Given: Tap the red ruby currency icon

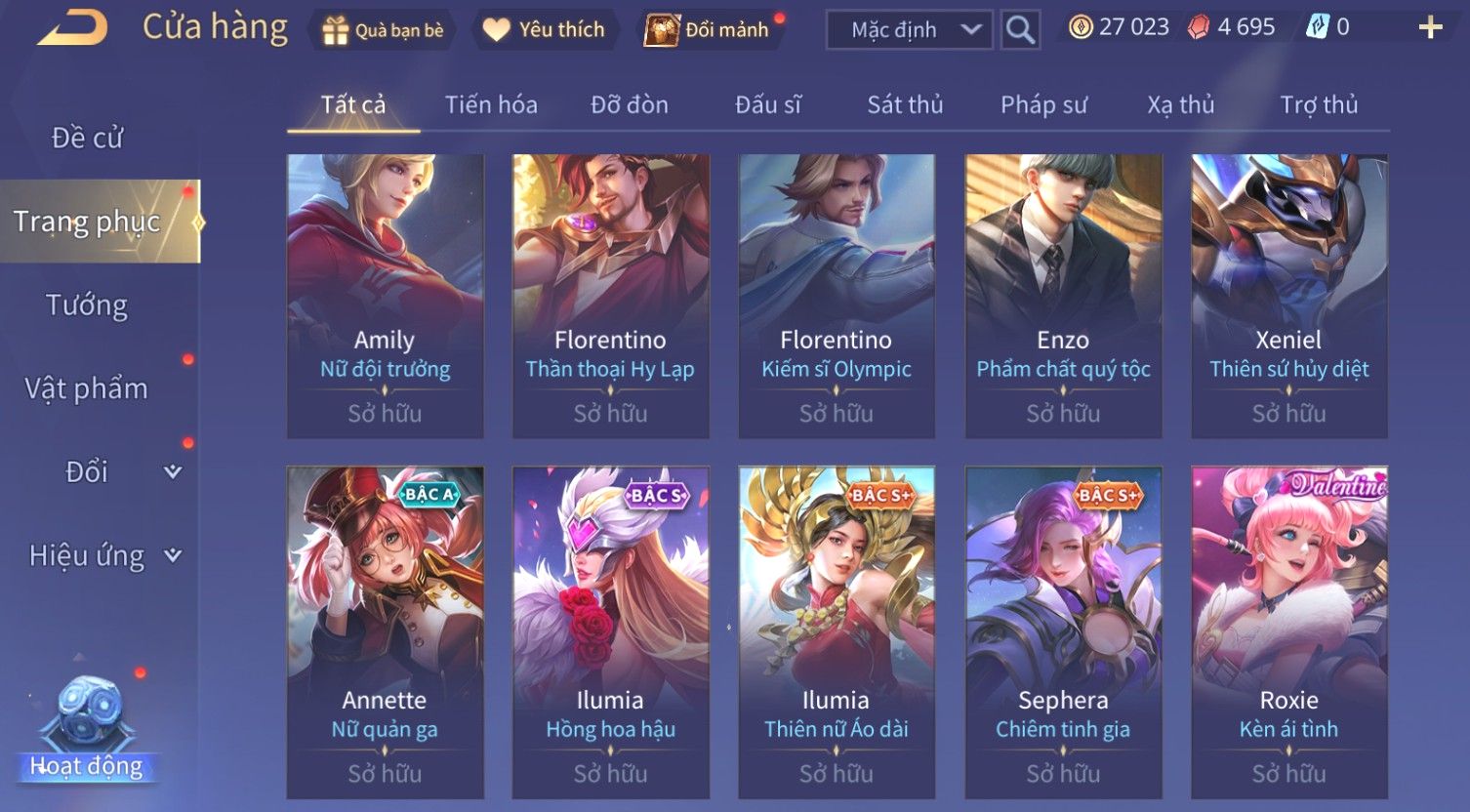Looking at the screenshot, I should point(1198,27).
